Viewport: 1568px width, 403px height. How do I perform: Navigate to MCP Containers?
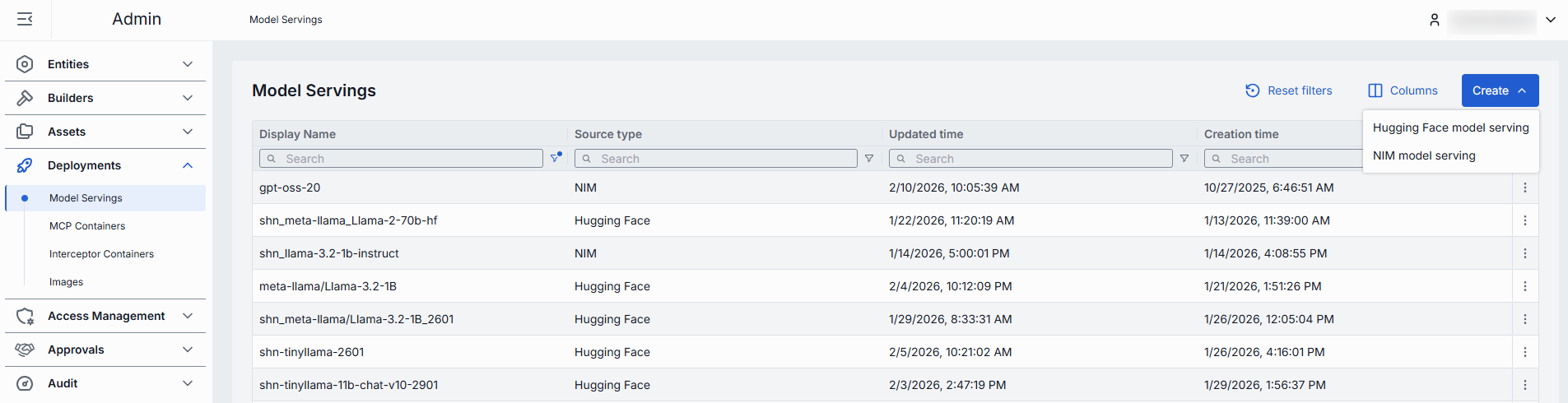[x=87, y=226]
